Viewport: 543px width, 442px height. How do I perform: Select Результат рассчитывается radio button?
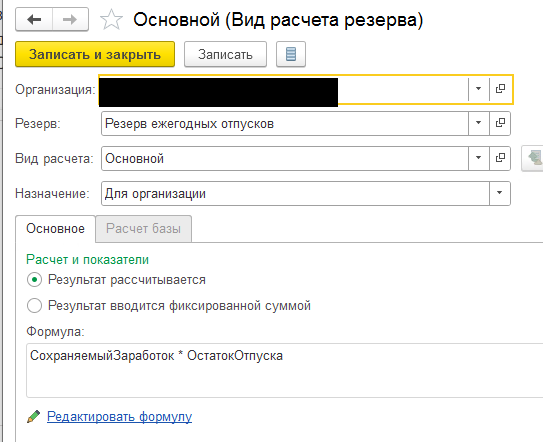tap(35, 280)
